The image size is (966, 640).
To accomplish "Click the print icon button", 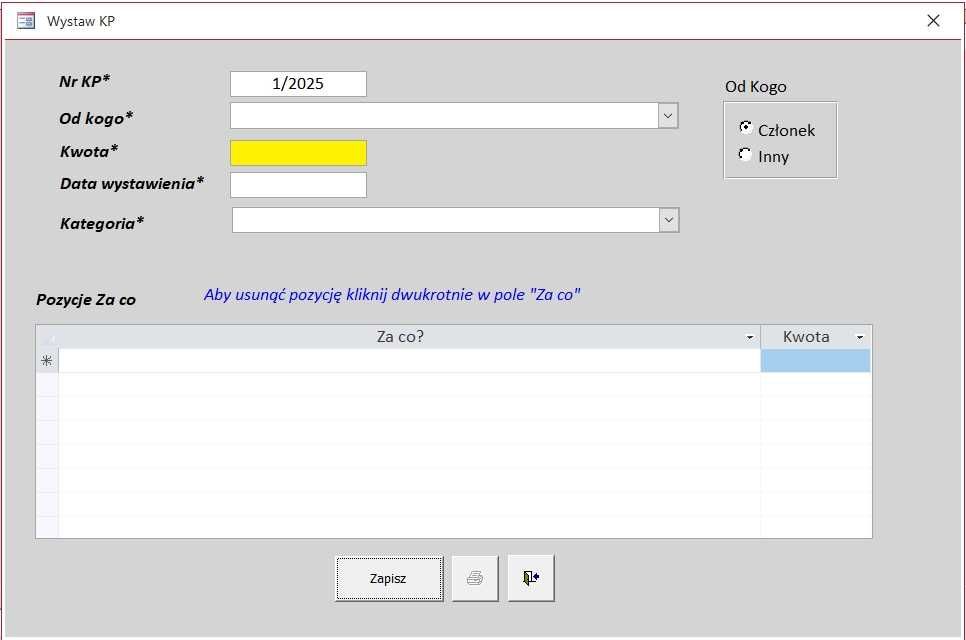I will 474,578.
